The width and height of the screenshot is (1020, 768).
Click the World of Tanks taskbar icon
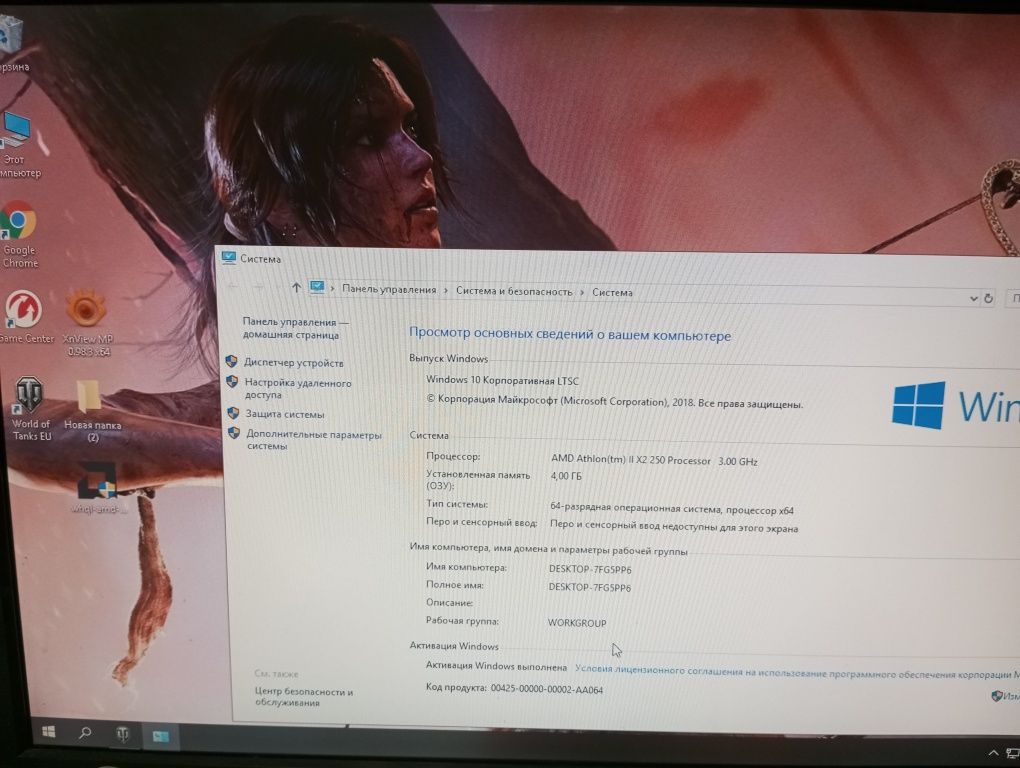pyautogui.click(x=122, y=734)
